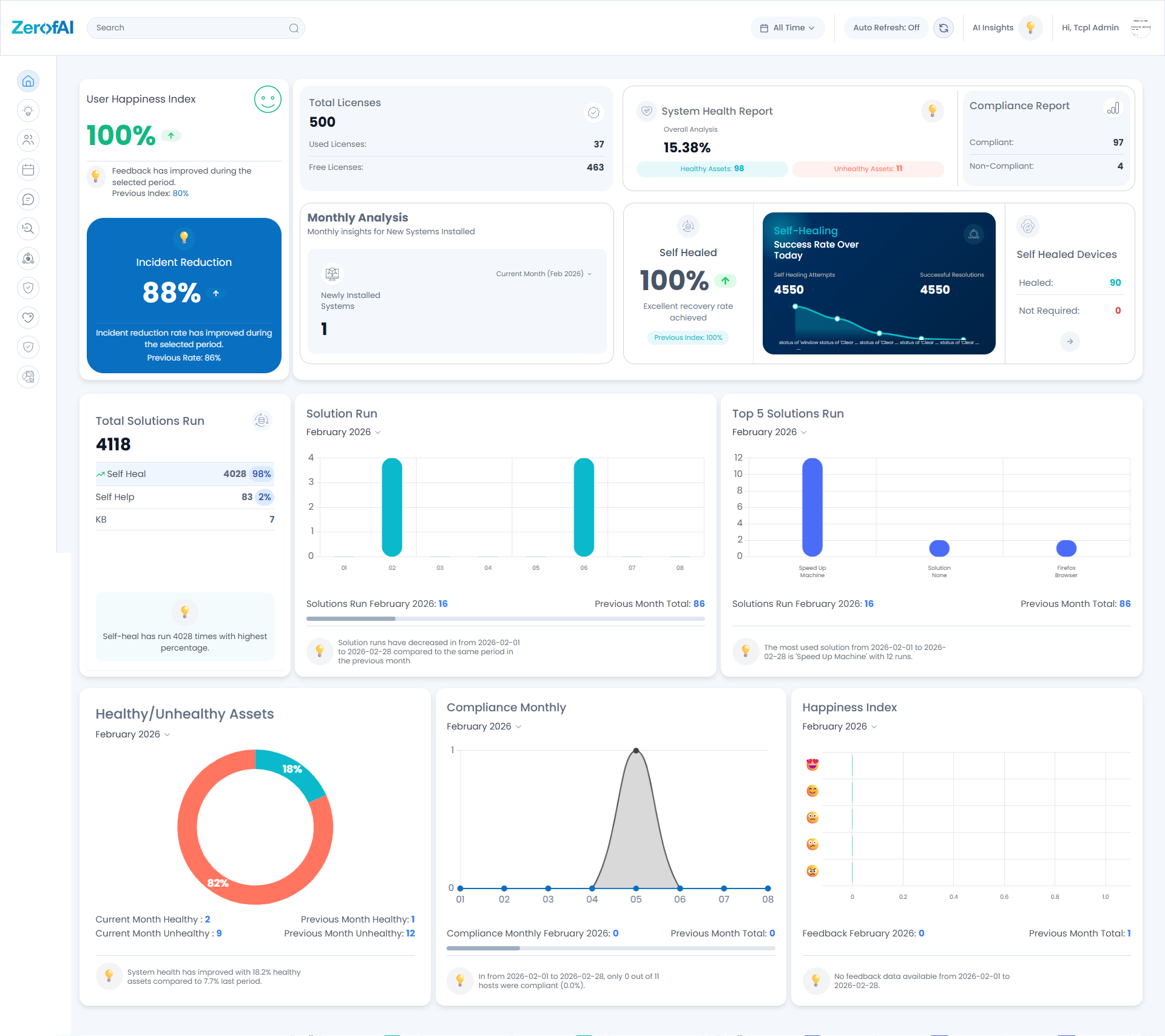Expand Current Month (Feb 2026) dropdown

pyautogui.click(x=543, y=274)
